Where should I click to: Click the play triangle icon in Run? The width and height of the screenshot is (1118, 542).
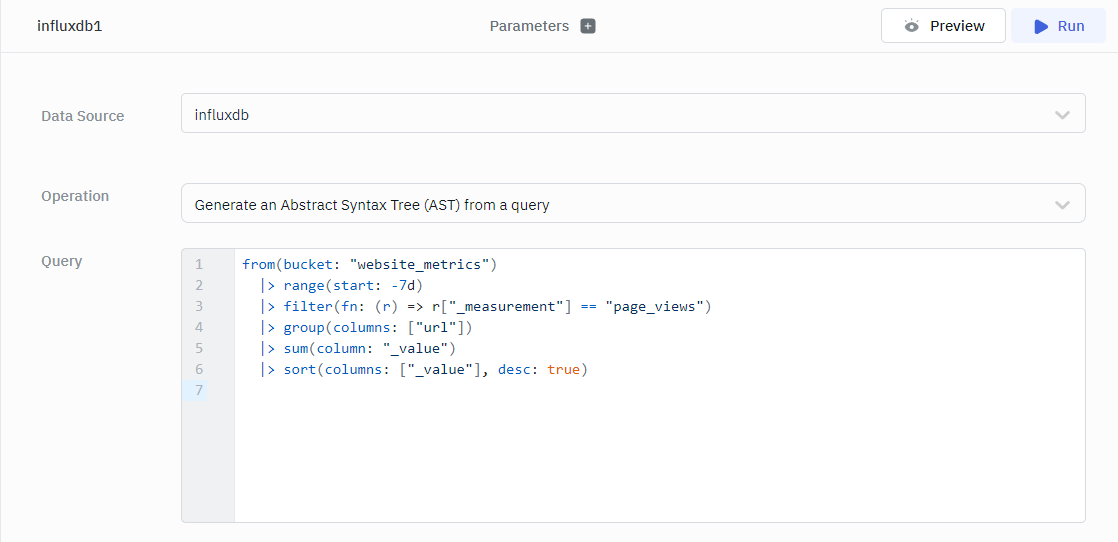pos(1041,26)
